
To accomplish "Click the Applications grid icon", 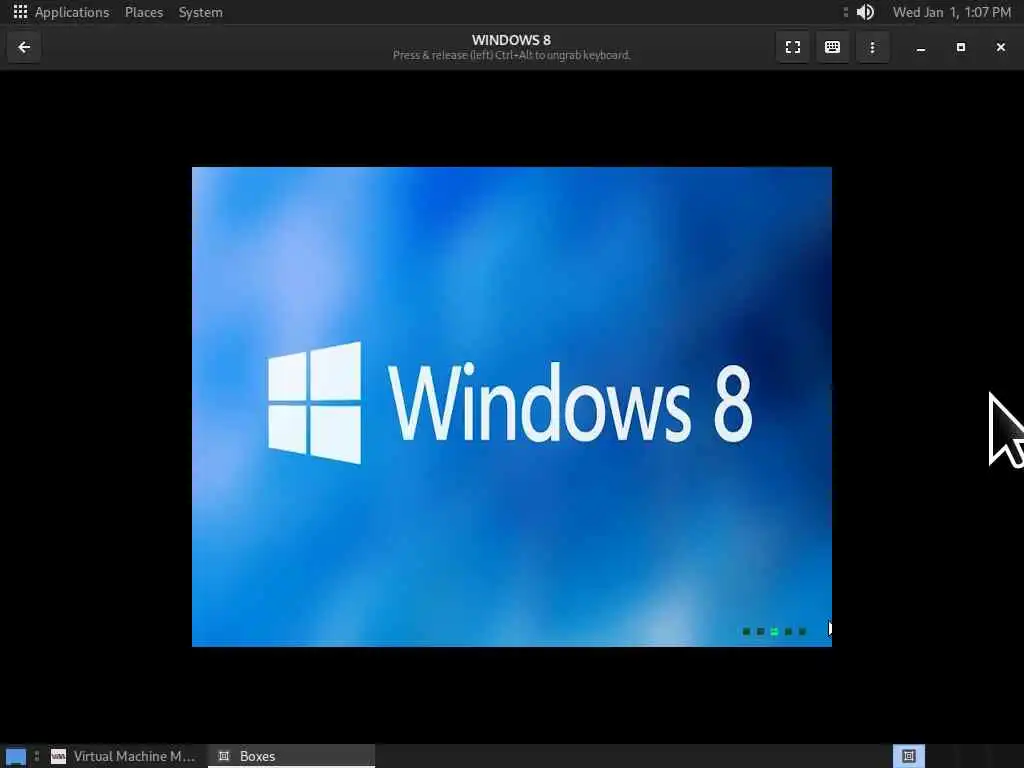I will (x=20, y=12).
